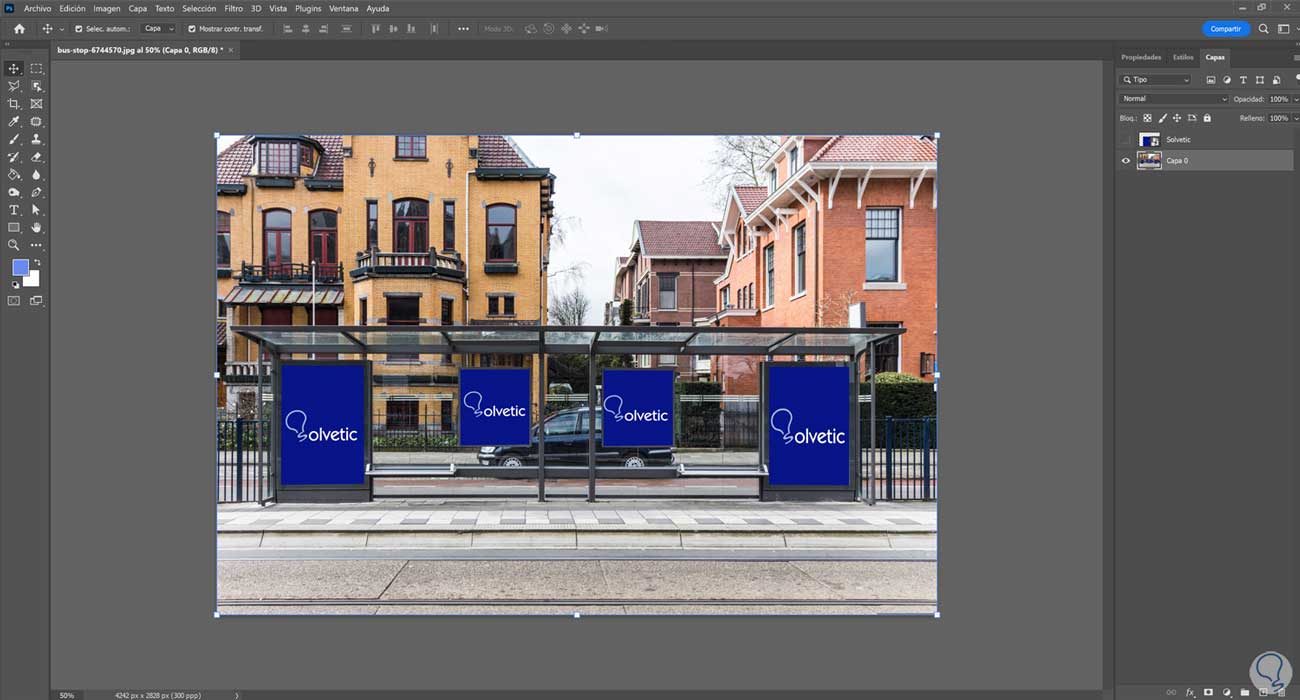Click the foreground blue color swatch
The width and height of the screenshot is (1300, 700).
[x=20, y=267]
